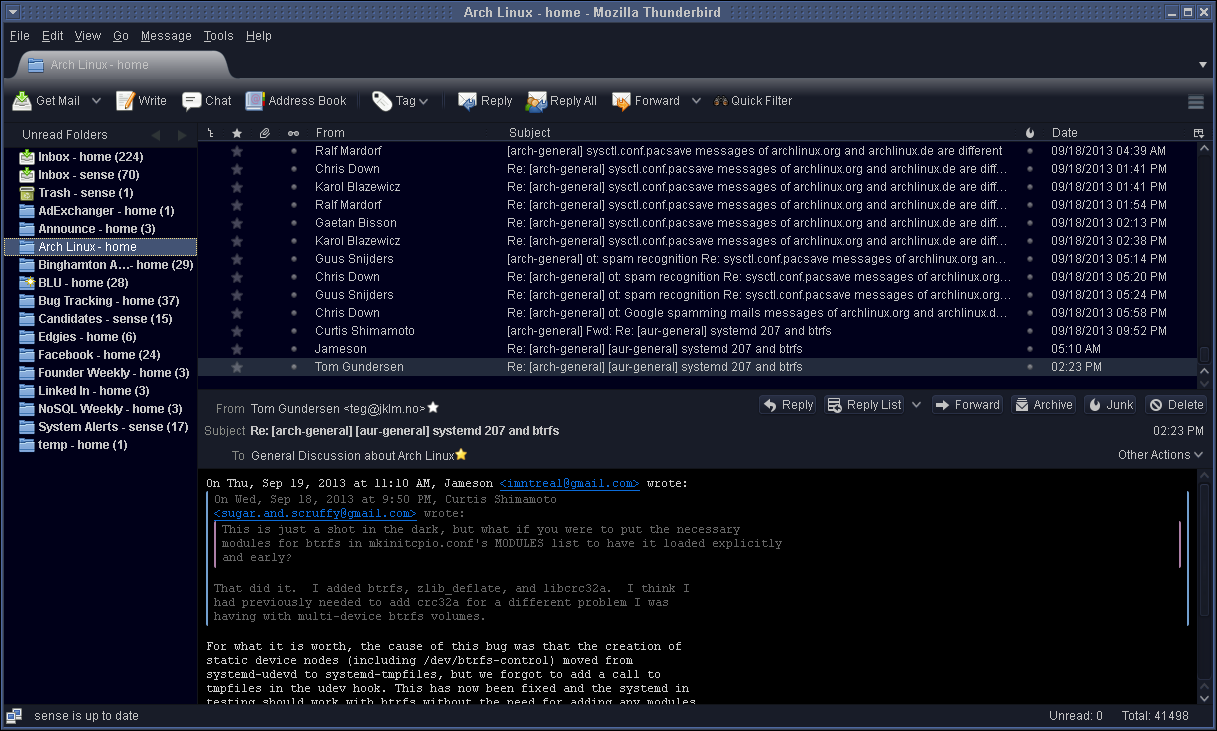
Task: Open 'System Alerts - sense (17)' folder
Action: pos(100,427)
